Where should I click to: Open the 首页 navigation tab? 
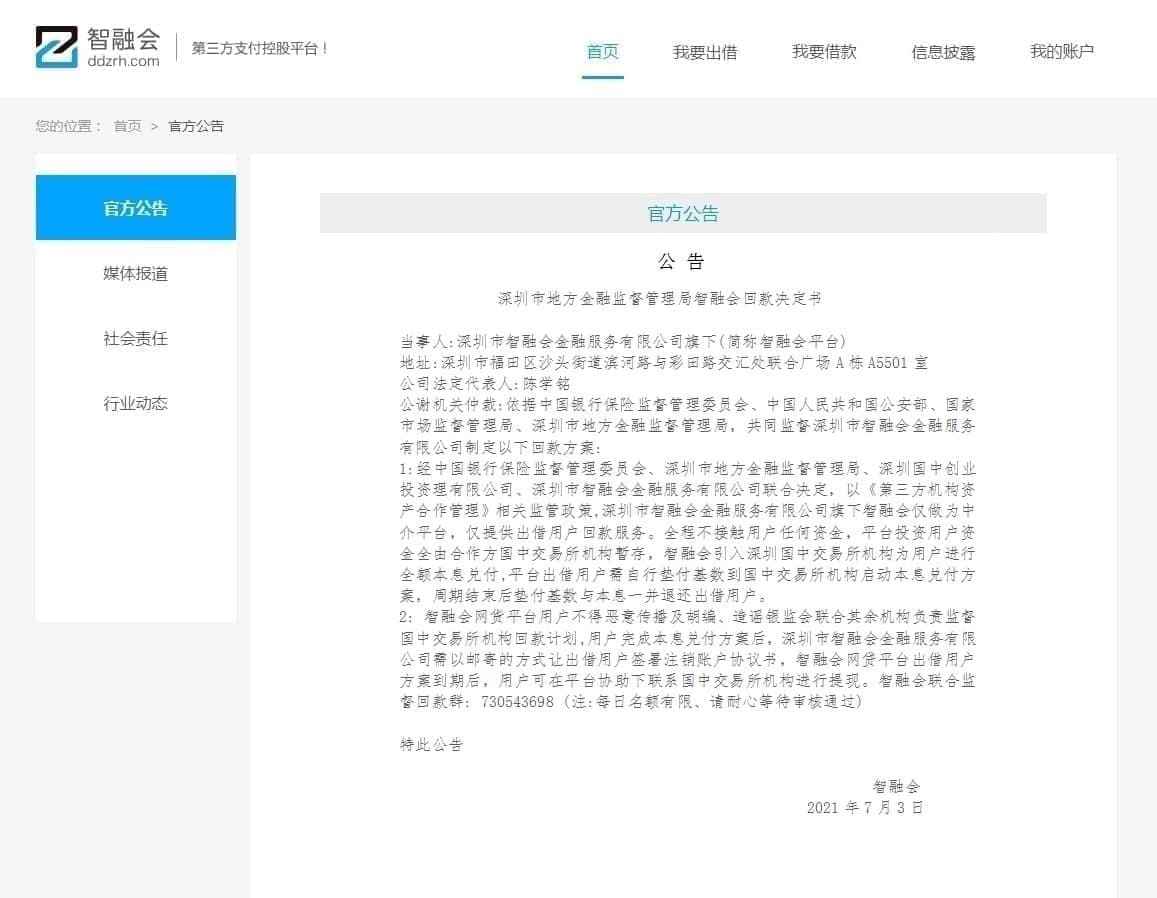pyautogui.click(x=602, y=52)
